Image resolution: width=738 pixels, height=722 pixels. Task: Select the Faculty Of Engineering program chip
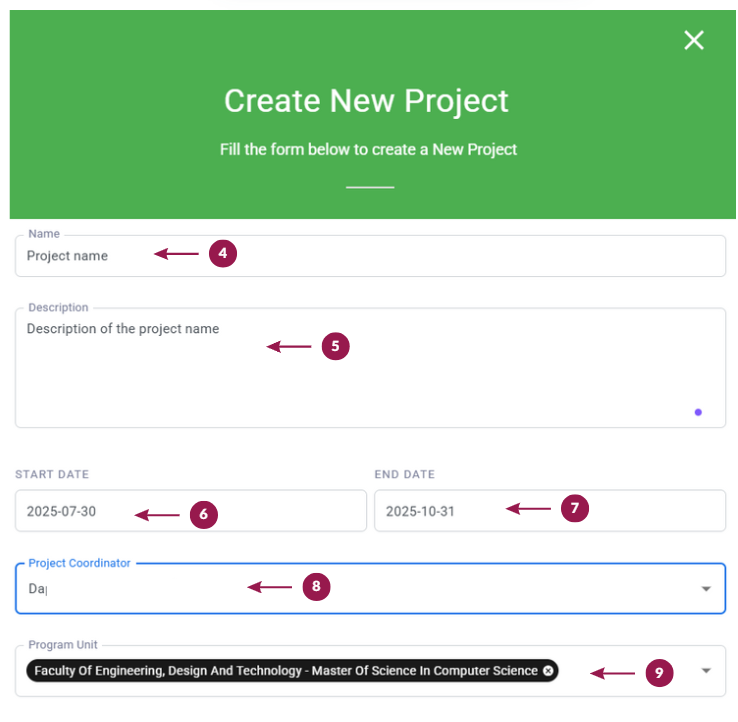click(x=292, y=671)
